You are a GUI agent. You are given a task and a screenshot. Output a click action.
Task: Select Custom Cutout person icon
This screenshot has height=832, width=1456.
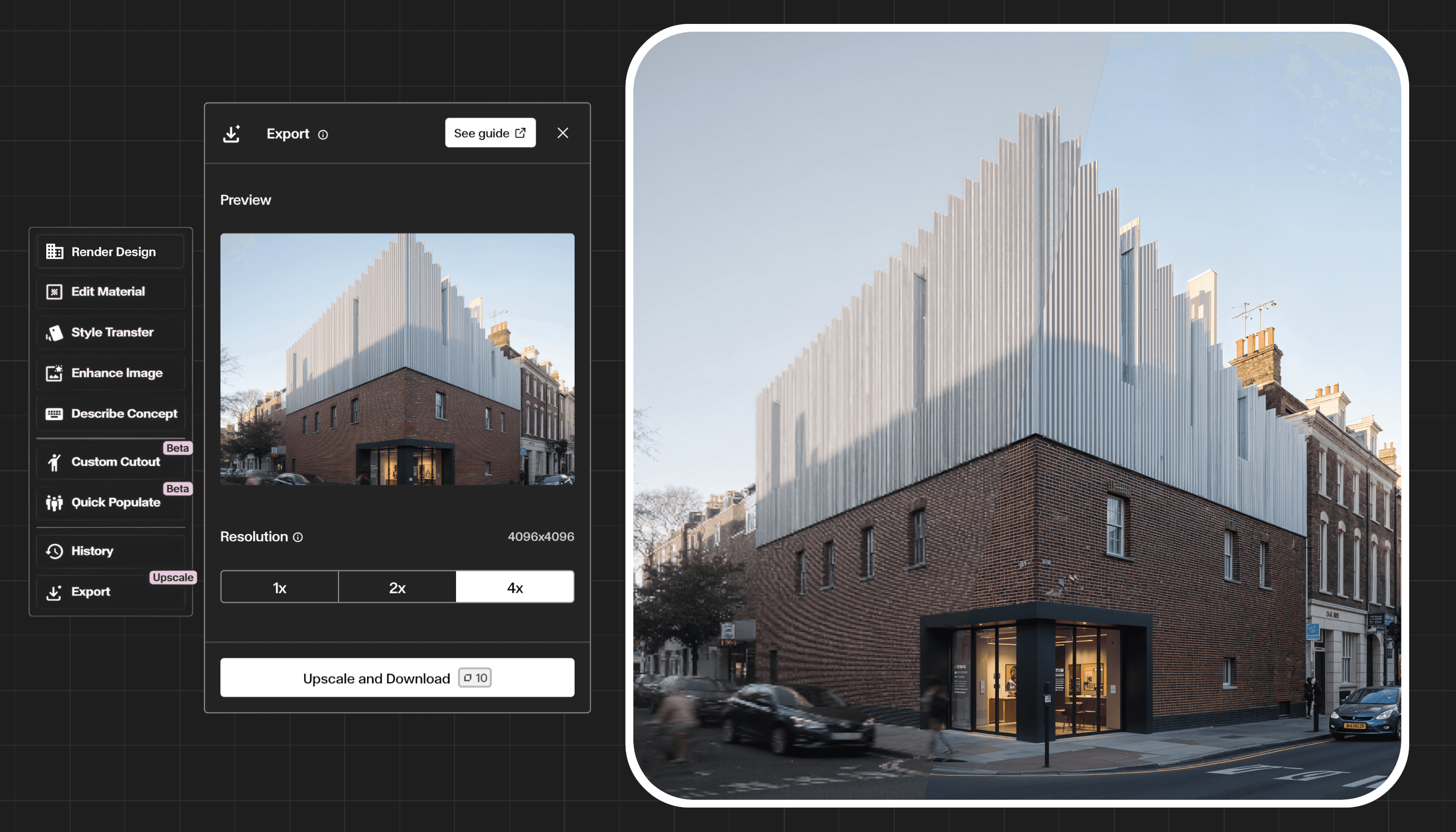[54, 462]
